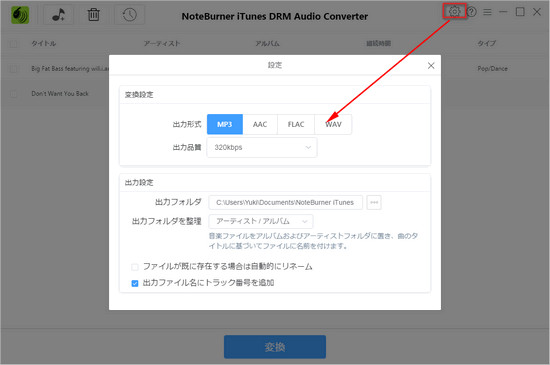Select the Big Fat Bass featuring will.i.am track
550x365 pixels.
pyautogui.click(x=70, y=69)
